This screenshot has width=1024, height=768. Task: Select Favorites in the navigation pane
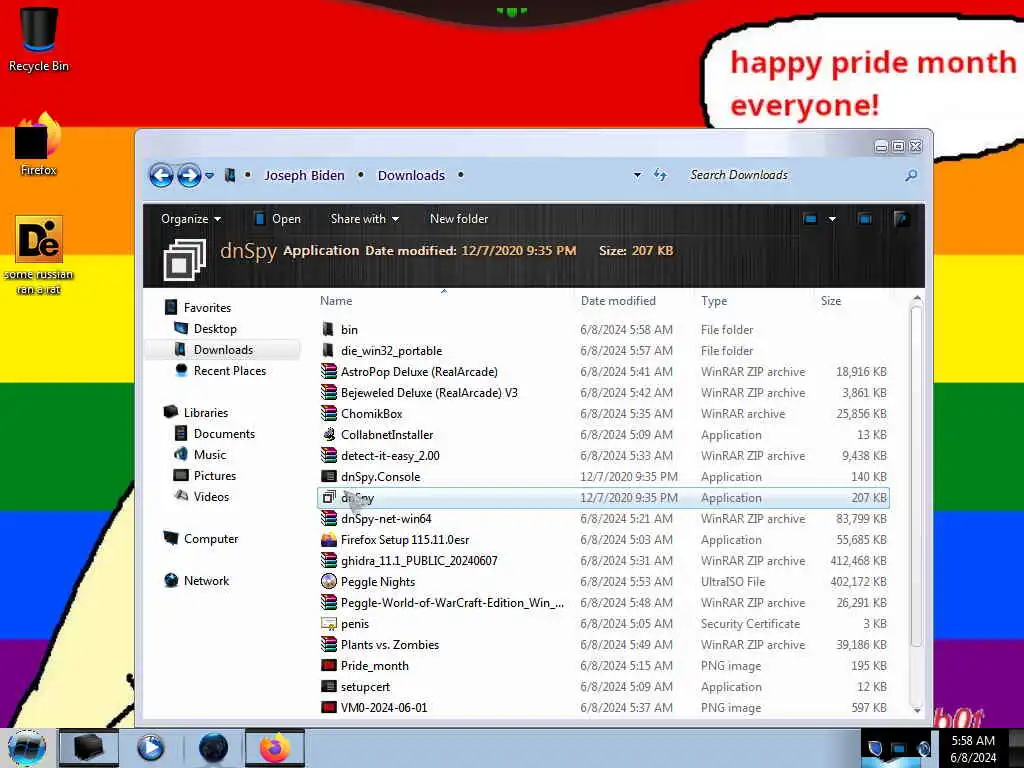pos(199,308)
